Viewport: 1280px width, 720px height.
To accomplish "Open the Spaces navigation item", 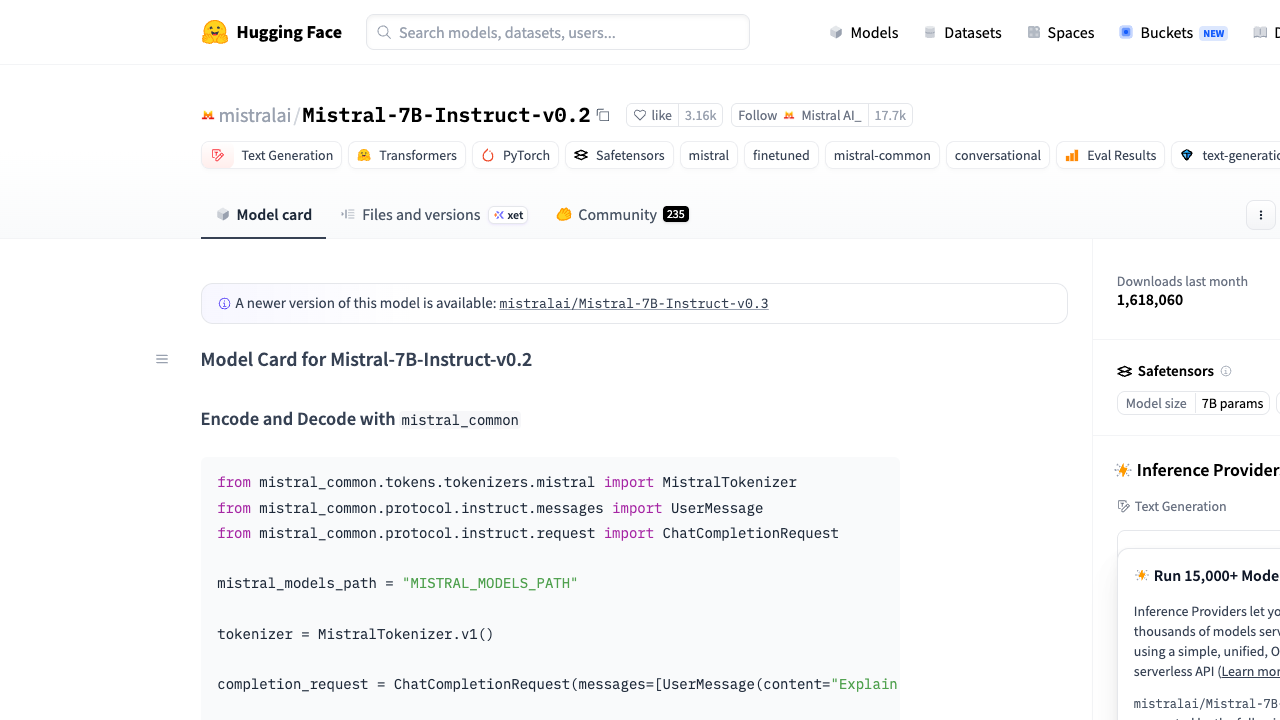I will [1060, 33].
